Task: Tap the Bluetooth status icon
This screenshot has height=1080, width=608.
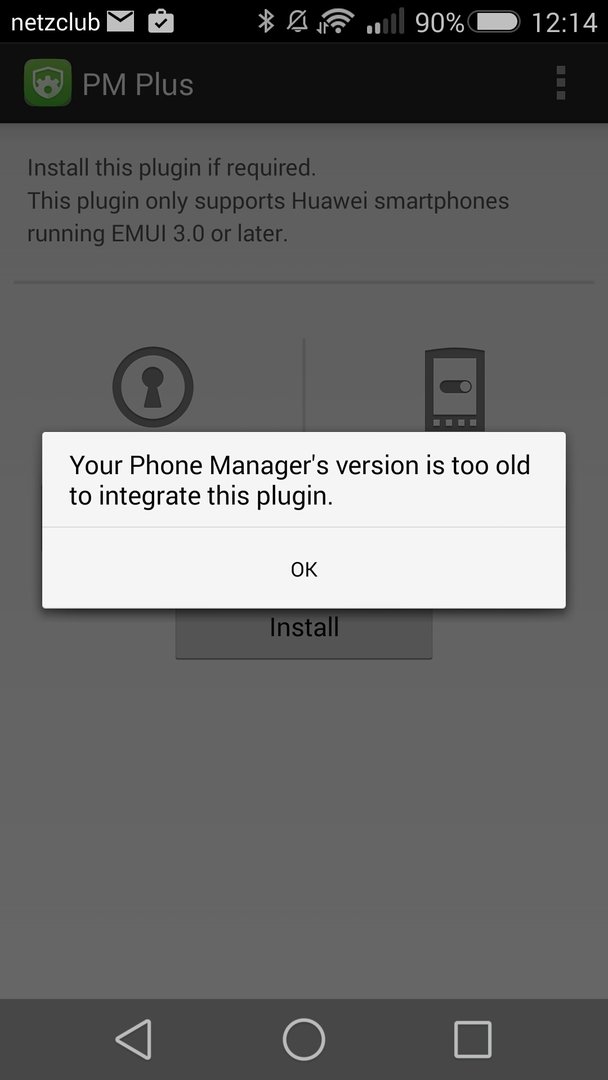Action: (x=265, y=21)
